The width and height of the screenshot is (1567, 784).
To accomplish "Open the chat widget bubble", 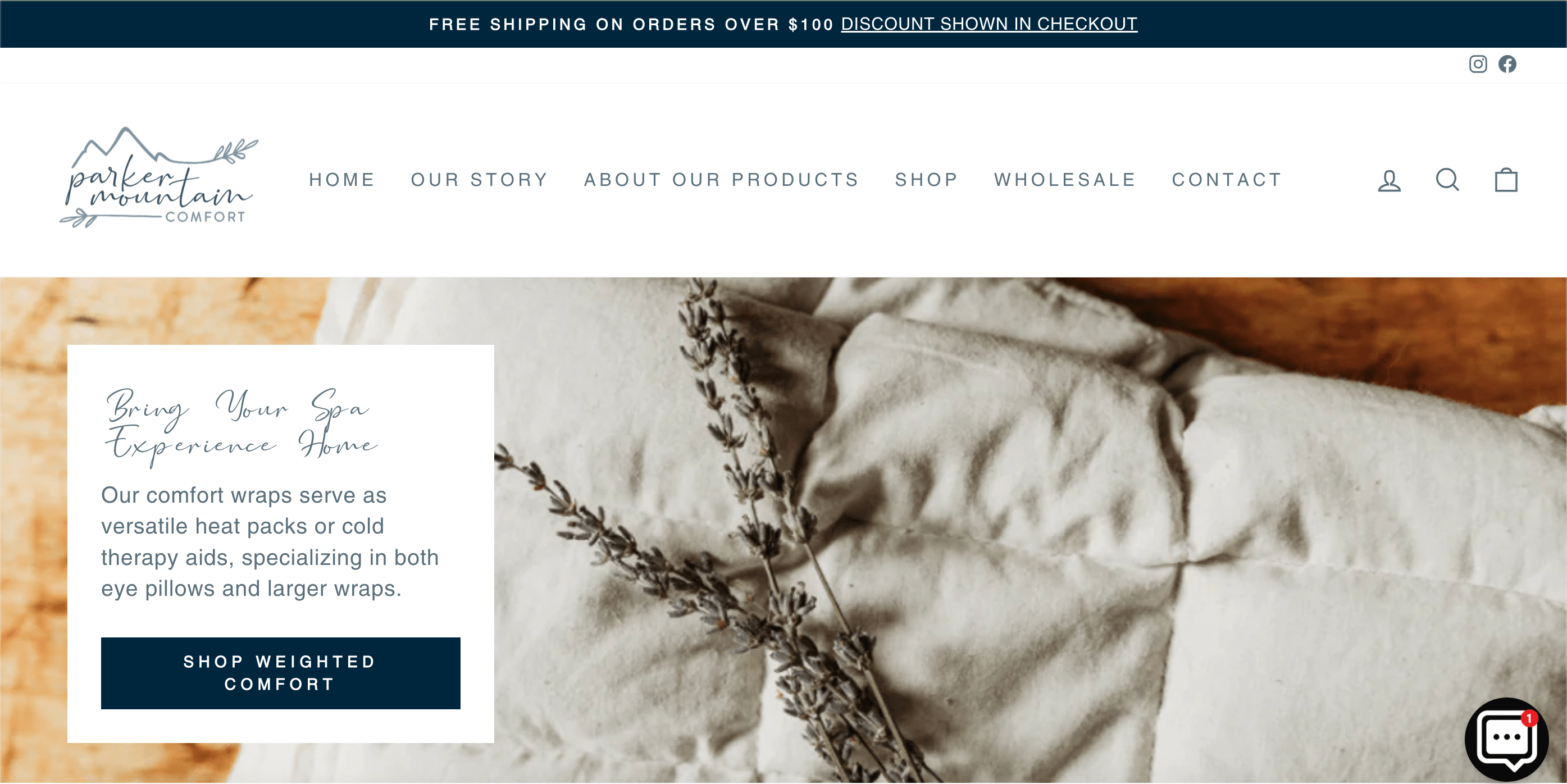I will (x=1507, y=739).
